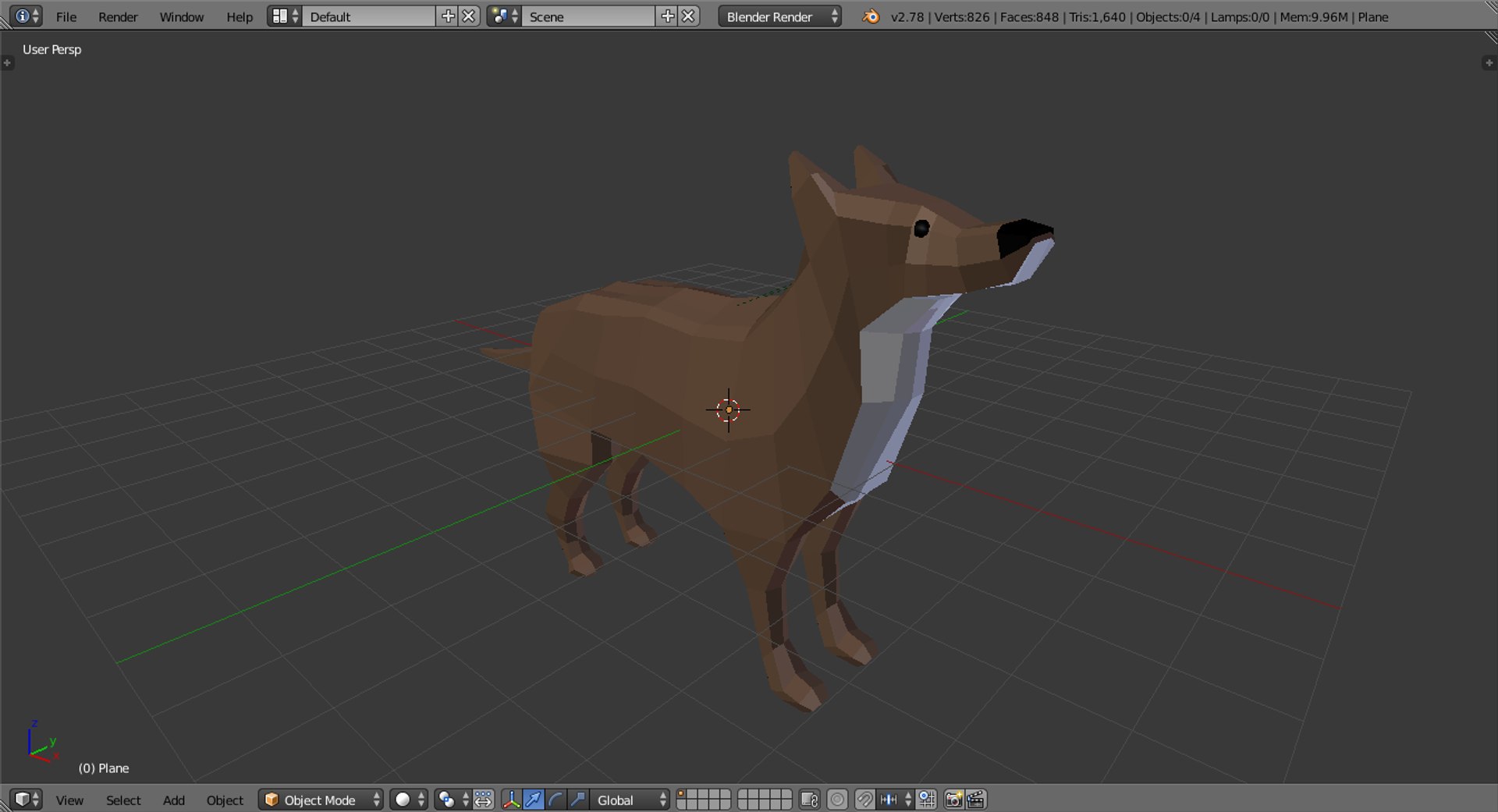Toggle the scale manipulator

point(578,800)
